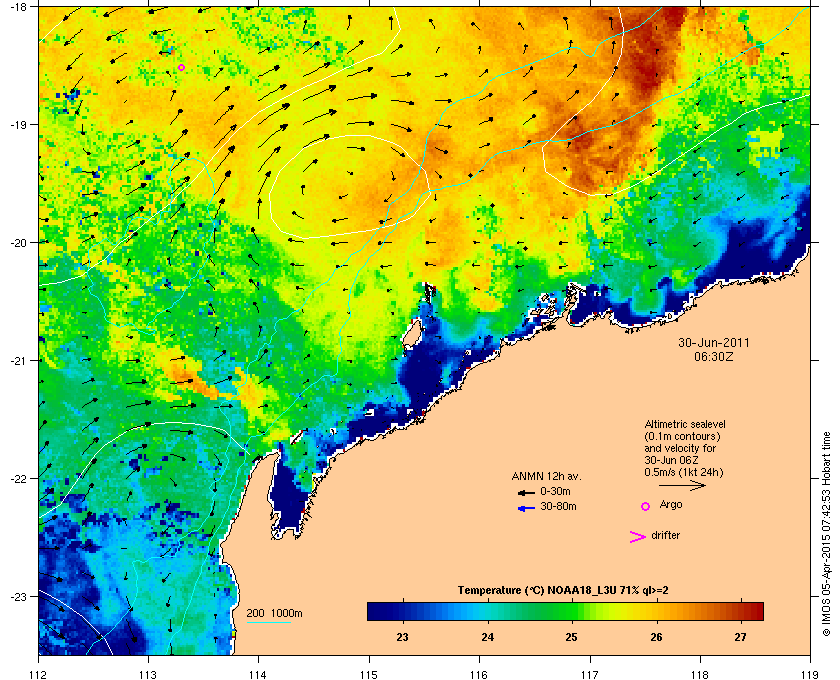
Task: Click the 118 longitude axis label
Action: 700,674
